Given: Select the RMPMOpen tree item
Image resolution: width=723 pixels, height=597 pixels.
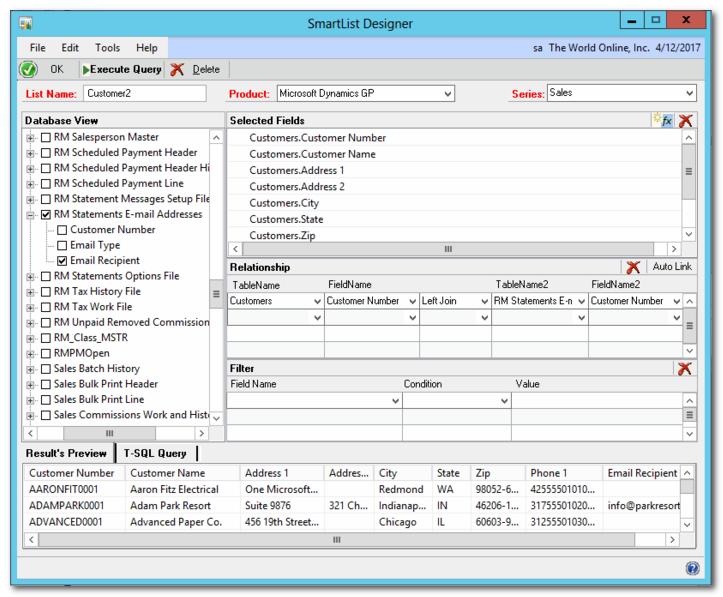Looking at the screenshot, I should click(x=82, y=354).
